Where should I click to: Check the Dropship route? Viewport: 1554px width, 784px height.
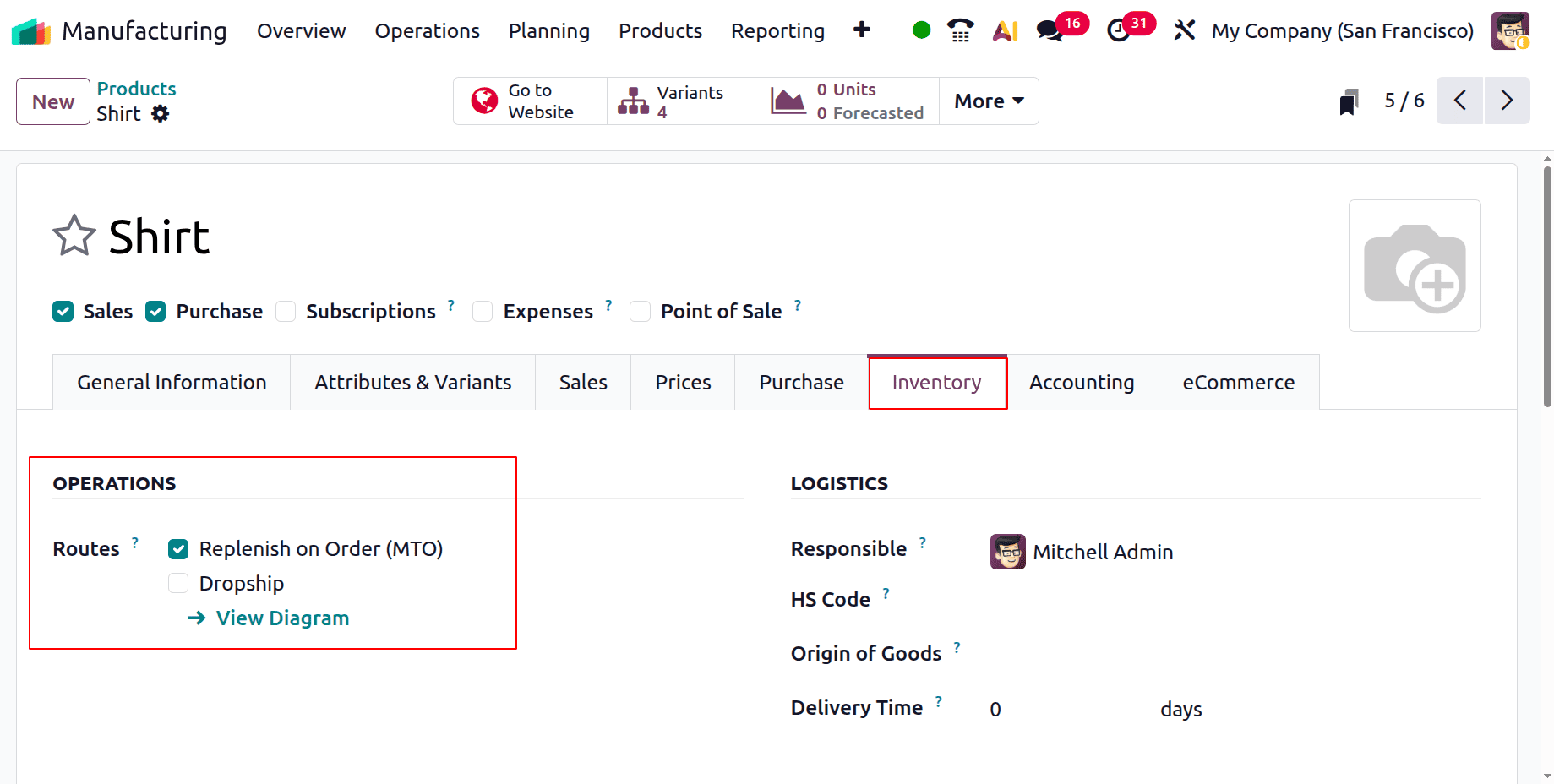[x=178, y=583]
